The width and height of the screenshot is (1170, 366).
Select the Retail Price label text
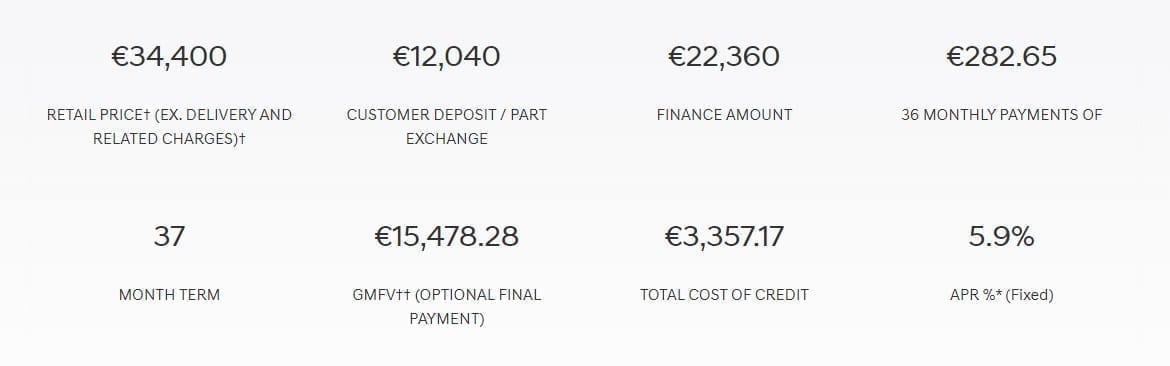pos(169,127)
